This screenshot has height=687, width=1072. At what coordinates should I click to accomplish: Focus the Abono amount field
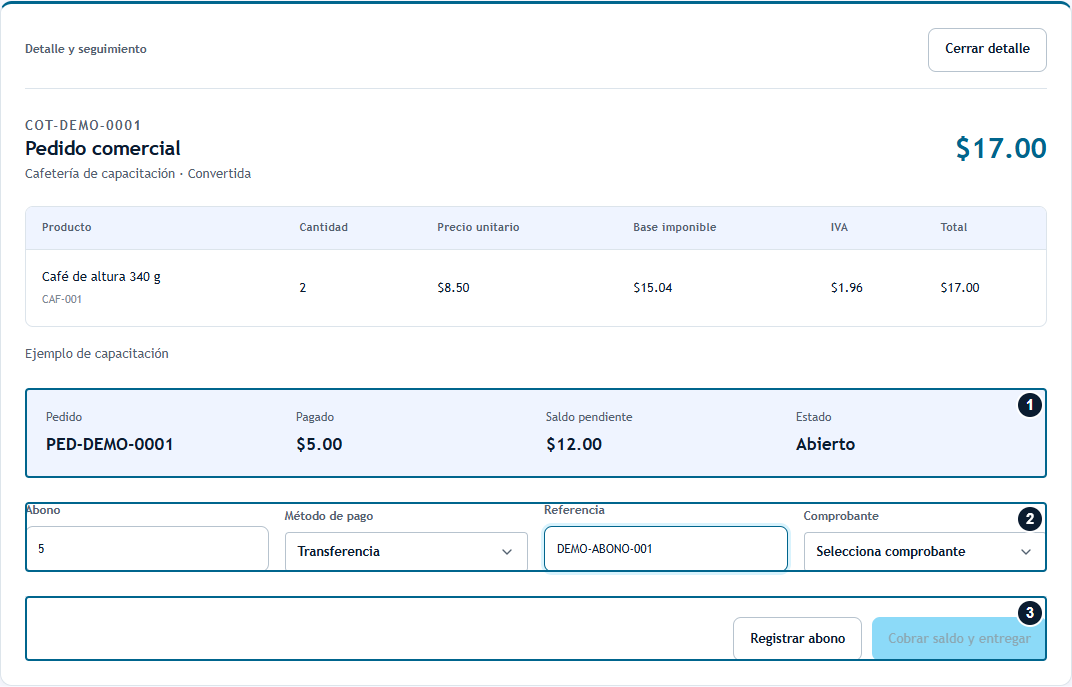[148, 548]
